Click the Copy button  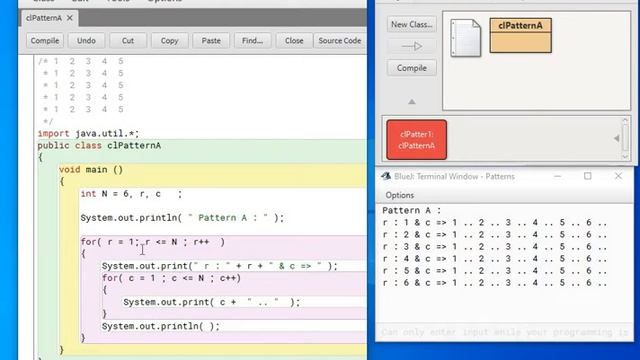[169, 41]
